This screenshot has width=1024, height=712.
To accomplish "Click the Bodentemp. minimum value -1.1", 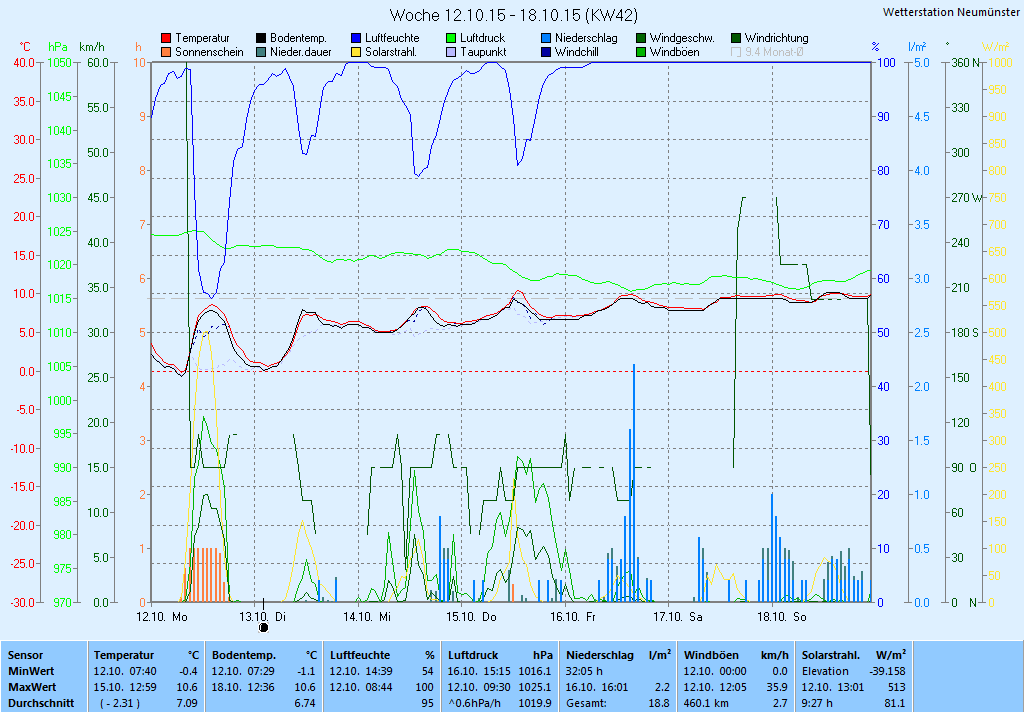I will point(306,671).
